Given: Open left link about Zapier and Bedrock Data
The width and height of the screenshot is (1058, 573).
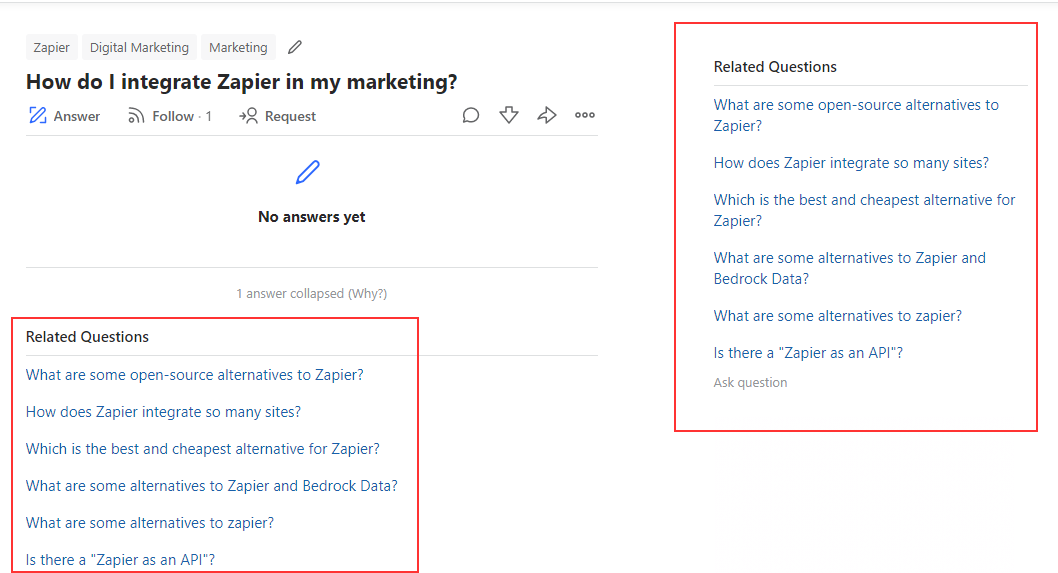Looking at the screenshot, I should tap(212, 486).
